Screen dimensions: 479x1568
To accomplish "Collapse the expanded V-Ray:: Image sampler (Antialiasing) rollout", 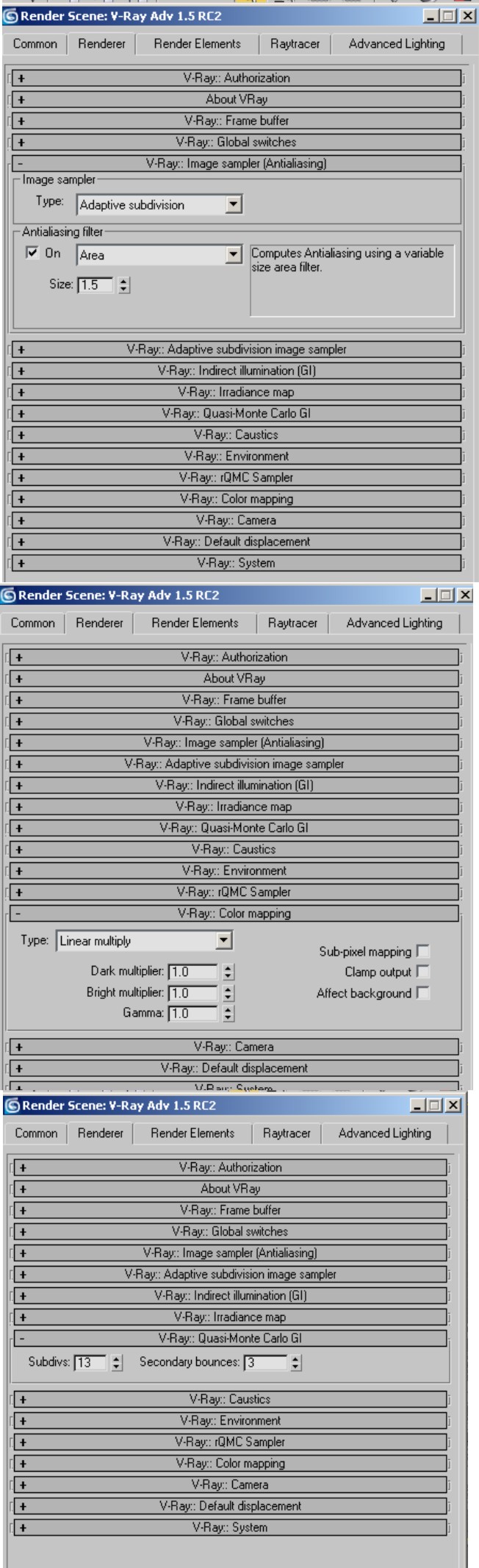I will 237,163.
